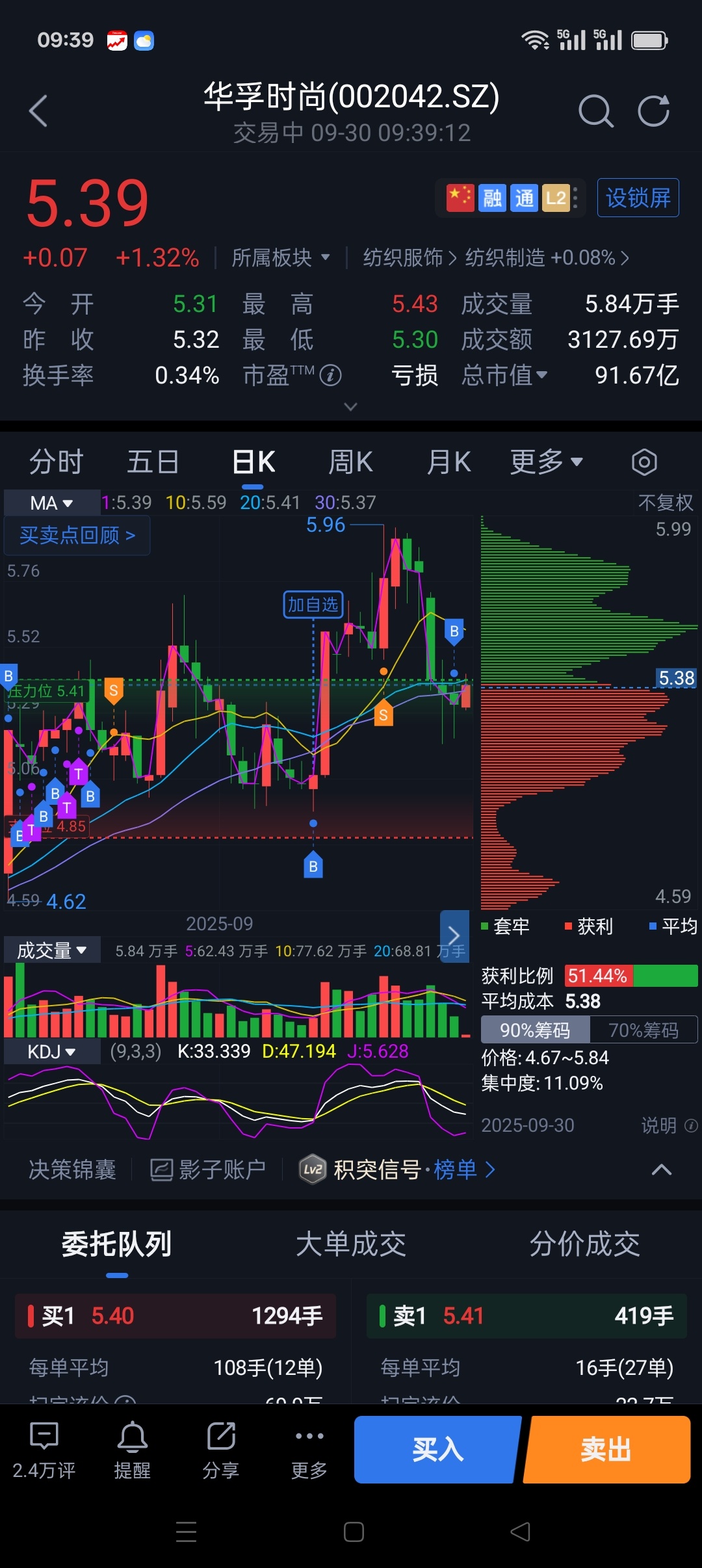The height and width of the screenshot is (1568, 702).
Task: Tap the China flag market badge
Action: (x=460, y=198)
